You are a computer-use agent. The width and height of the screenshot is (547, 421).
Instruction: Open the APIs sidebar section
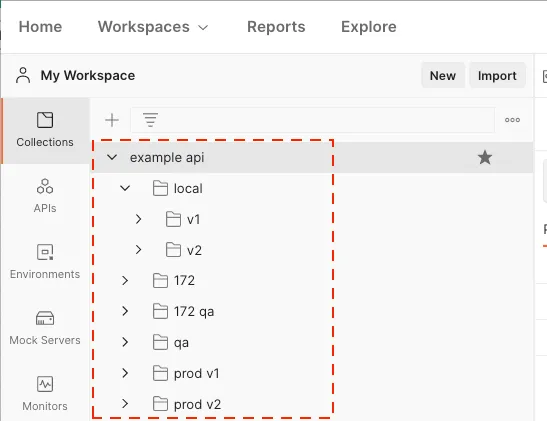(45, 195)
